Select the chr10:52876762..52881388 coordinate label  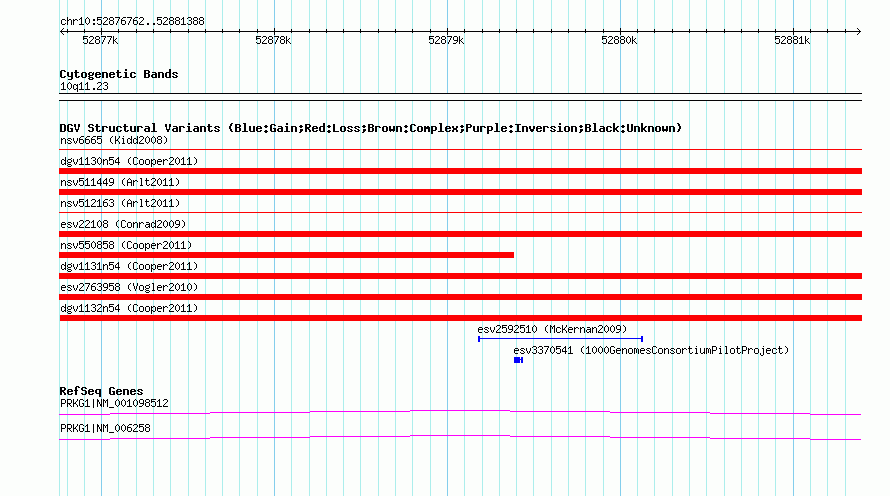132,22
